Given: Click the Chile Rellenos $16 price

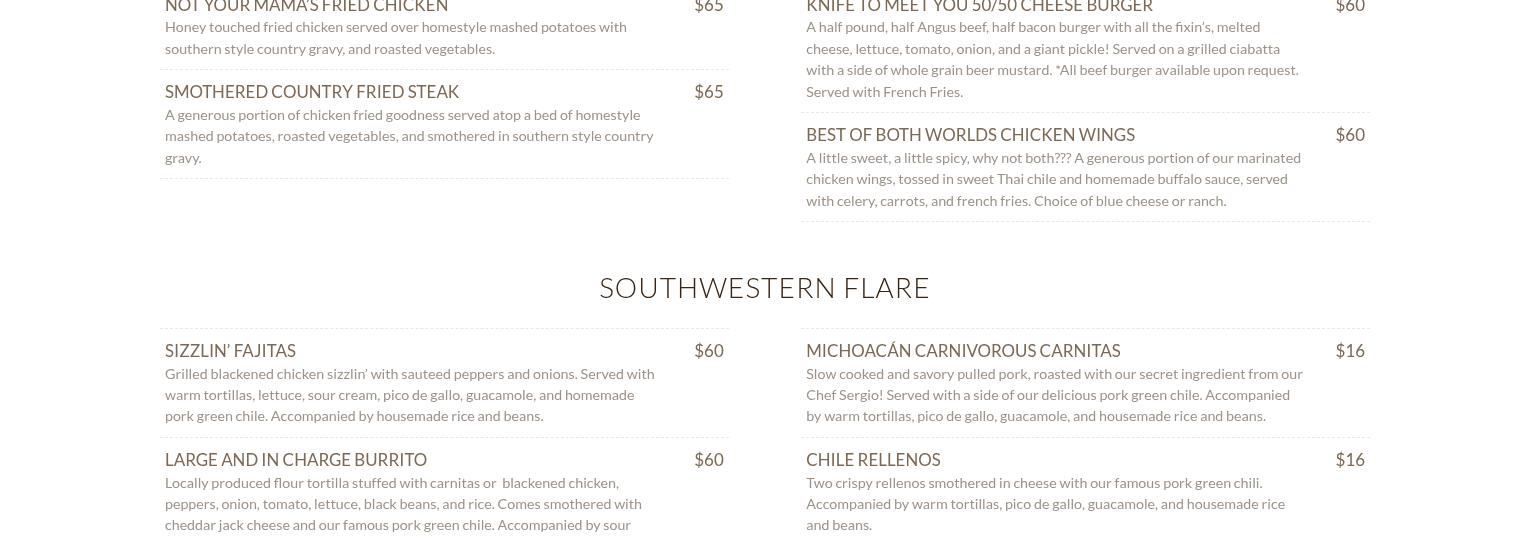Looking at the screenshot, I should pyautogui.click(x=1349, y=460).
